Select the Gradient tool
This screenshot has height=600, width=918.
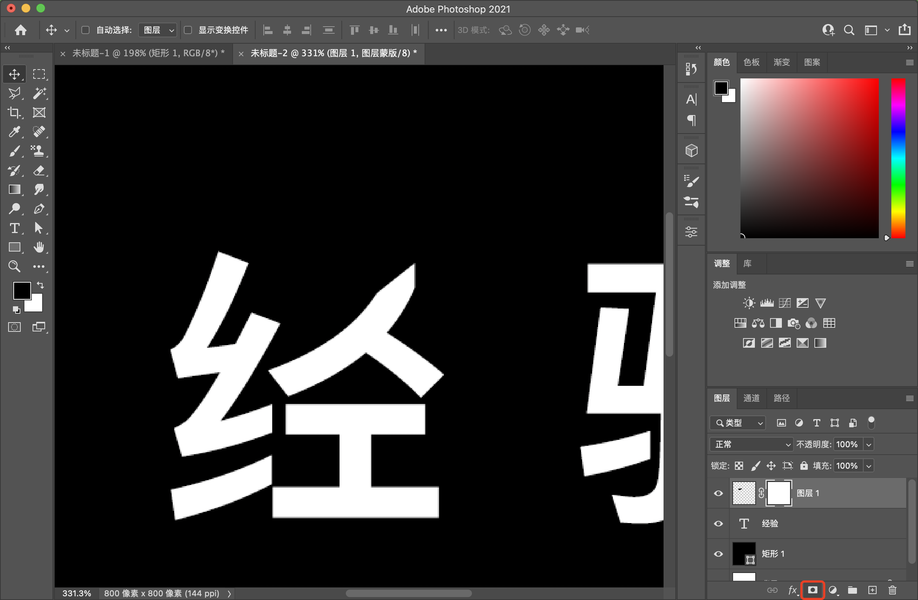click(15, 190)
